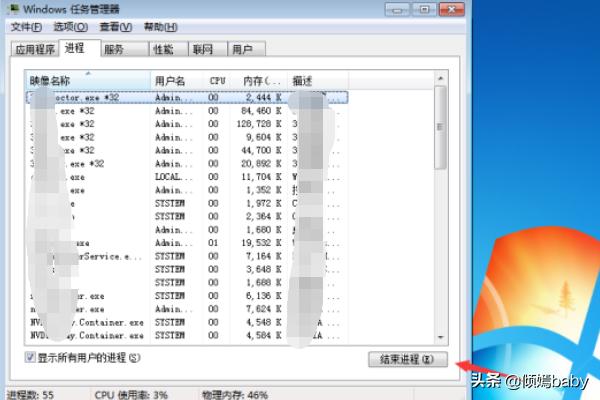600x400 pixels.
Task: Click the 进程数: 55 status entry
Action: point(31,395)
